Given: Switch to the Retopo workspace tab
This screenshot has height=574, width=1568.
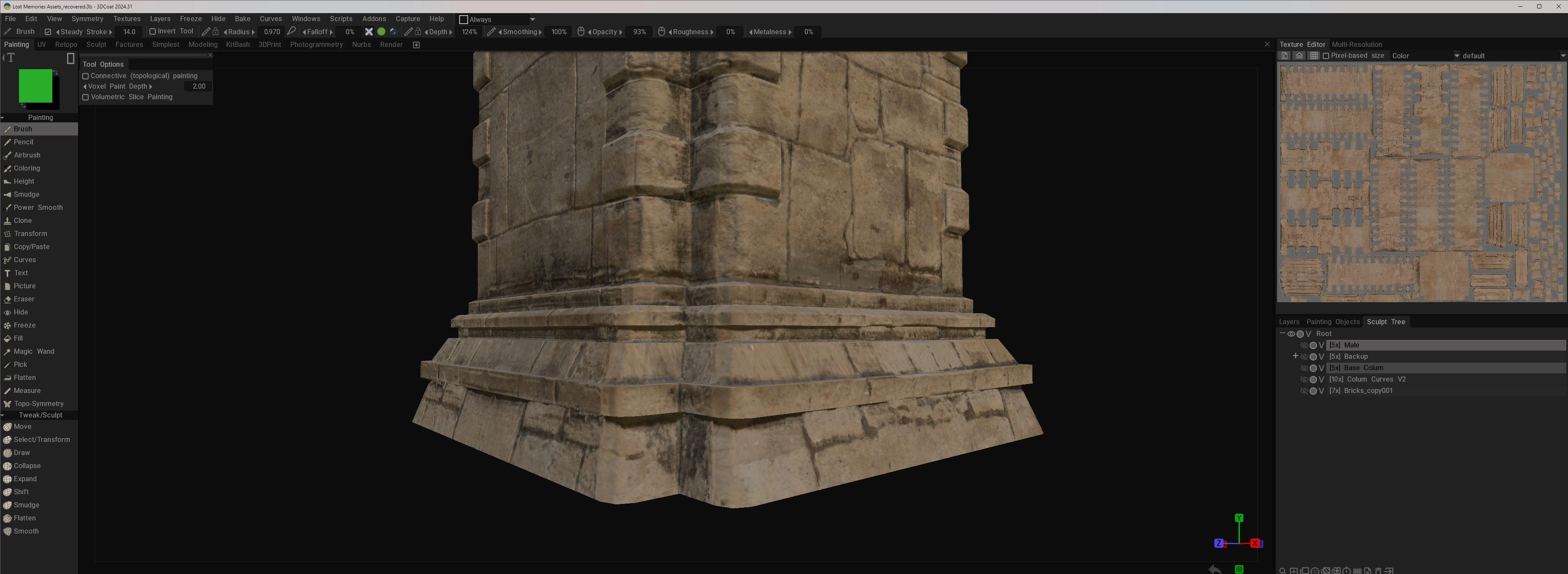Looking at the screenshot, I should click(66, 44).
